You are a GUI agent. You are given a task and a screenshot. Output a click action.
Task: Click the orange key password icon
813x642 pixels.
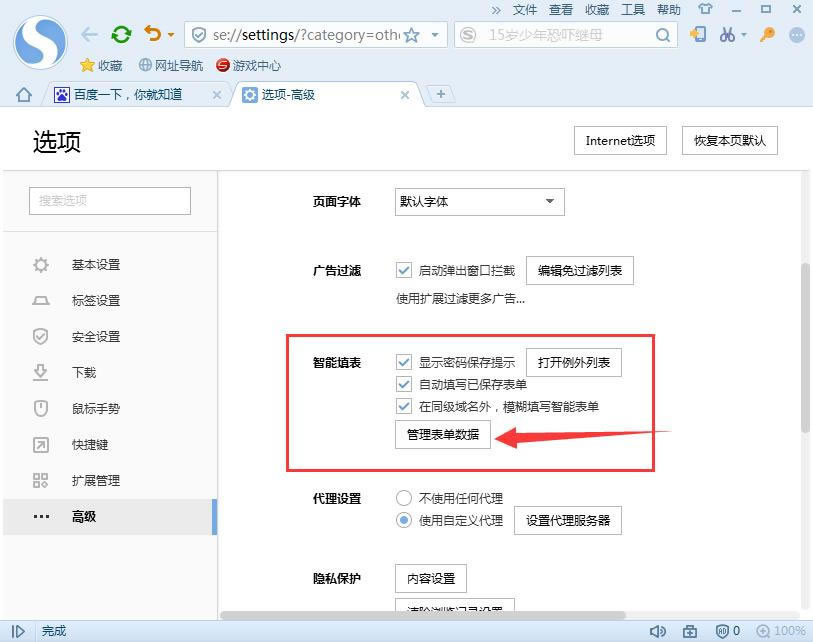767,35
